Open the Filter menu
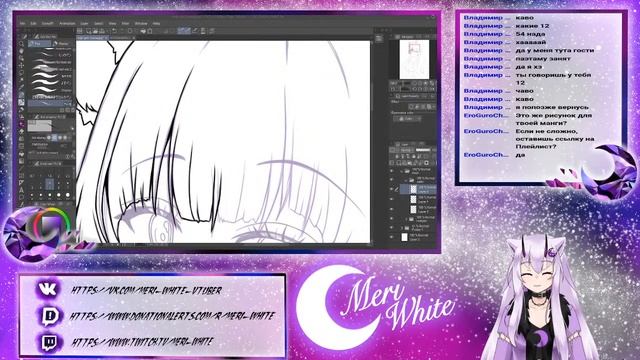Image resolution: width=640 pixels, height=360 pixels. pyautogui.click(x=125, y=23)
